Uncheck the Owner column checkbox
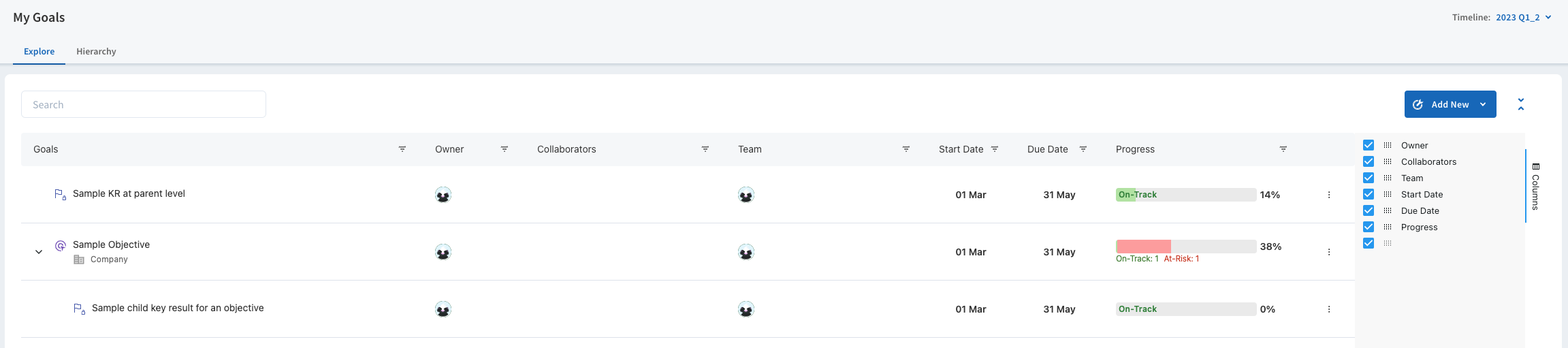 [x=1369, y=145]
